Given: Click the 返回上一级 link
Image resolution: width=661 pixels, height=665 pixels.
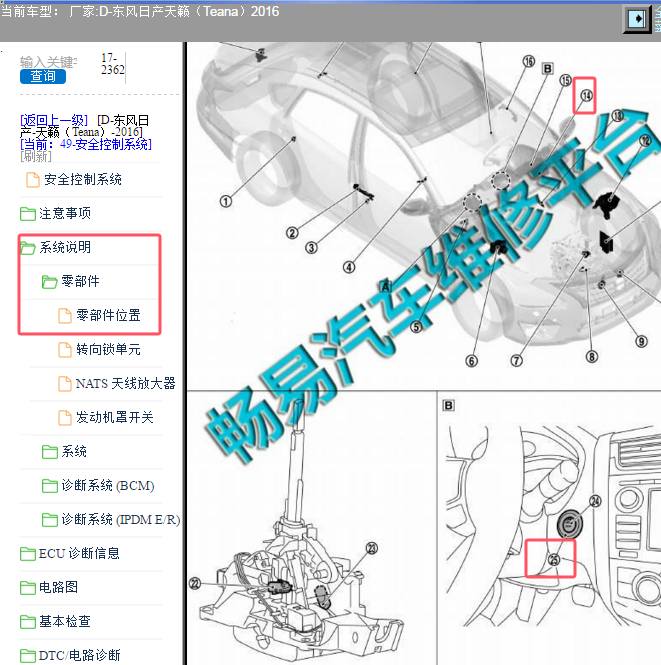Looking at the screenshot, I should tap(54, 120).
